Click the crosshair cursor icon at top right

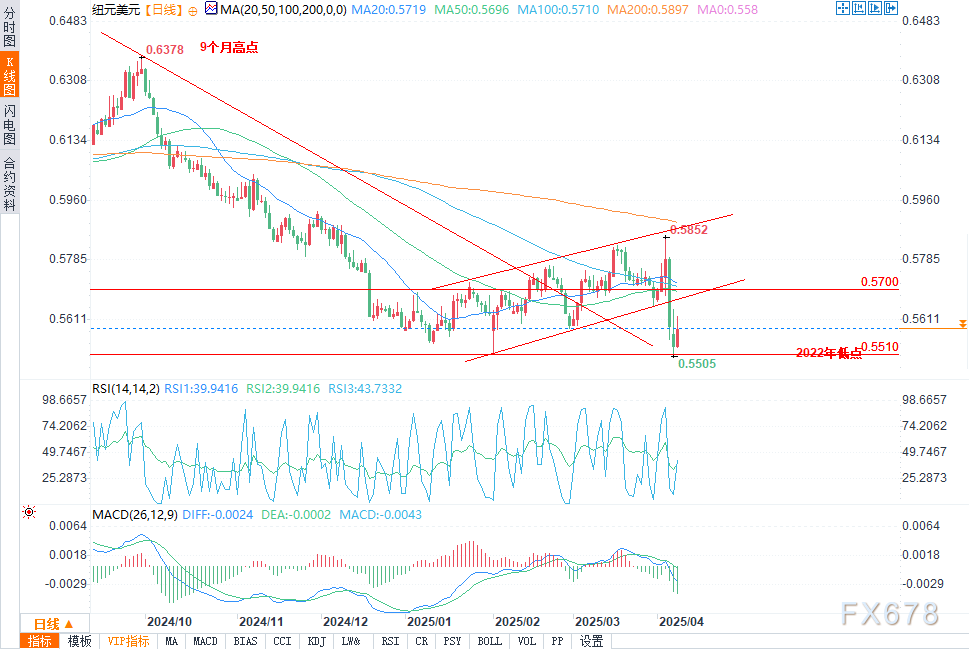point(842,8)
